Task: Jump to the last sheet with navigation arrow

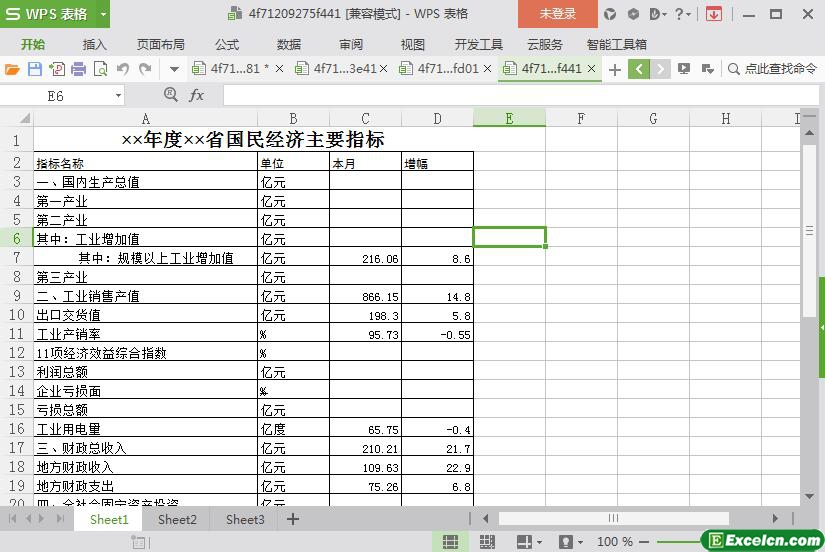Action: (60, 519)
